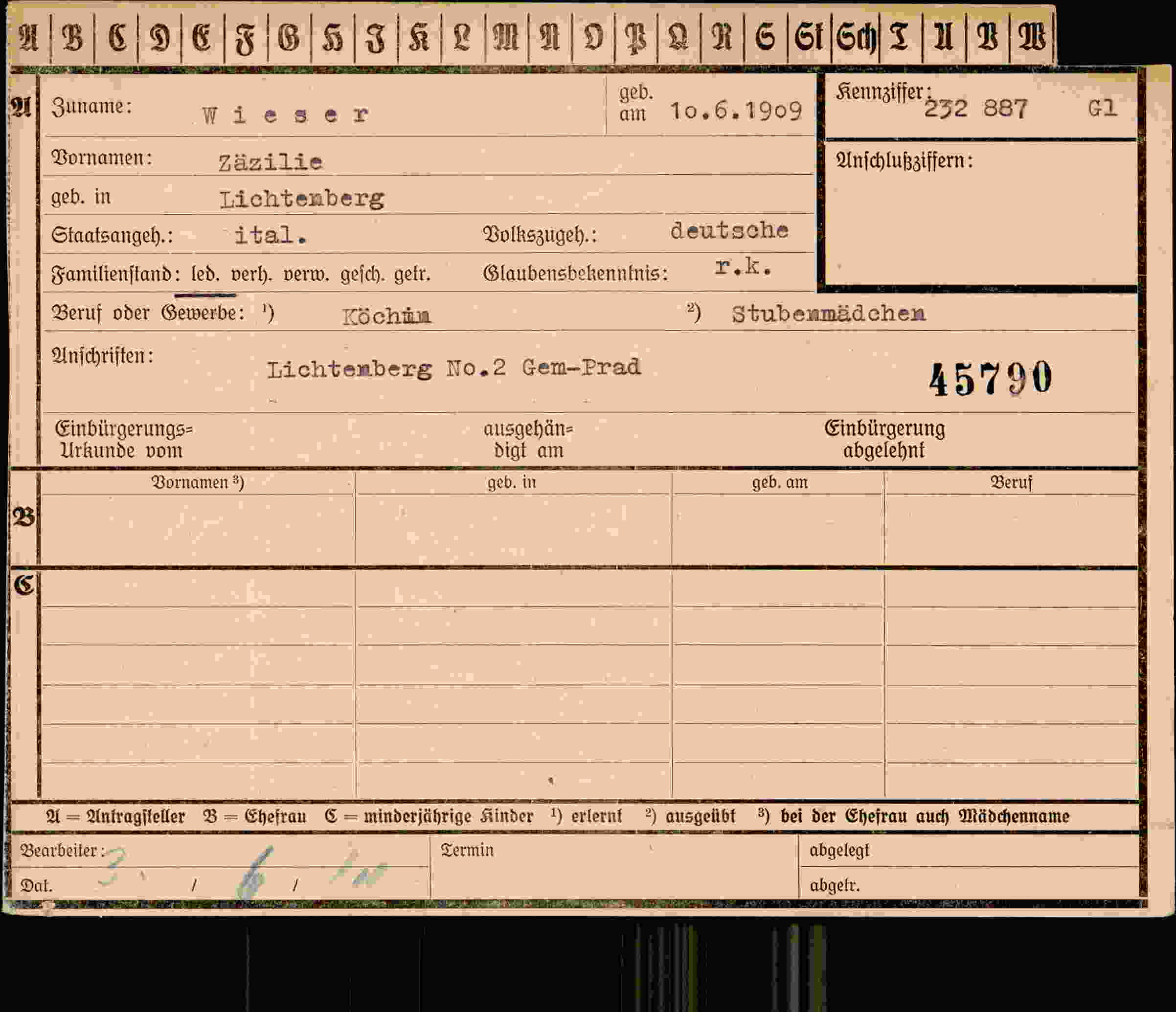
Task: Click the "Volkszugeh.:" label
Action: coord(541,234)
